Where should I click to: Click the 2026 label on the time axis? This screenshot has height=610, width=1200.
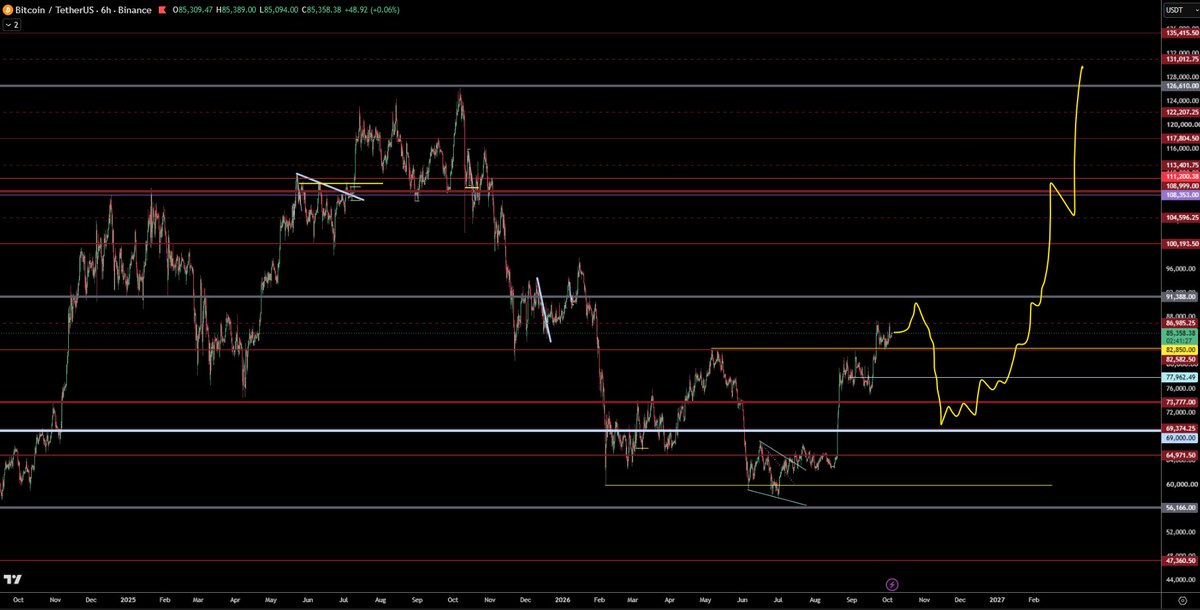pos(562,600)
